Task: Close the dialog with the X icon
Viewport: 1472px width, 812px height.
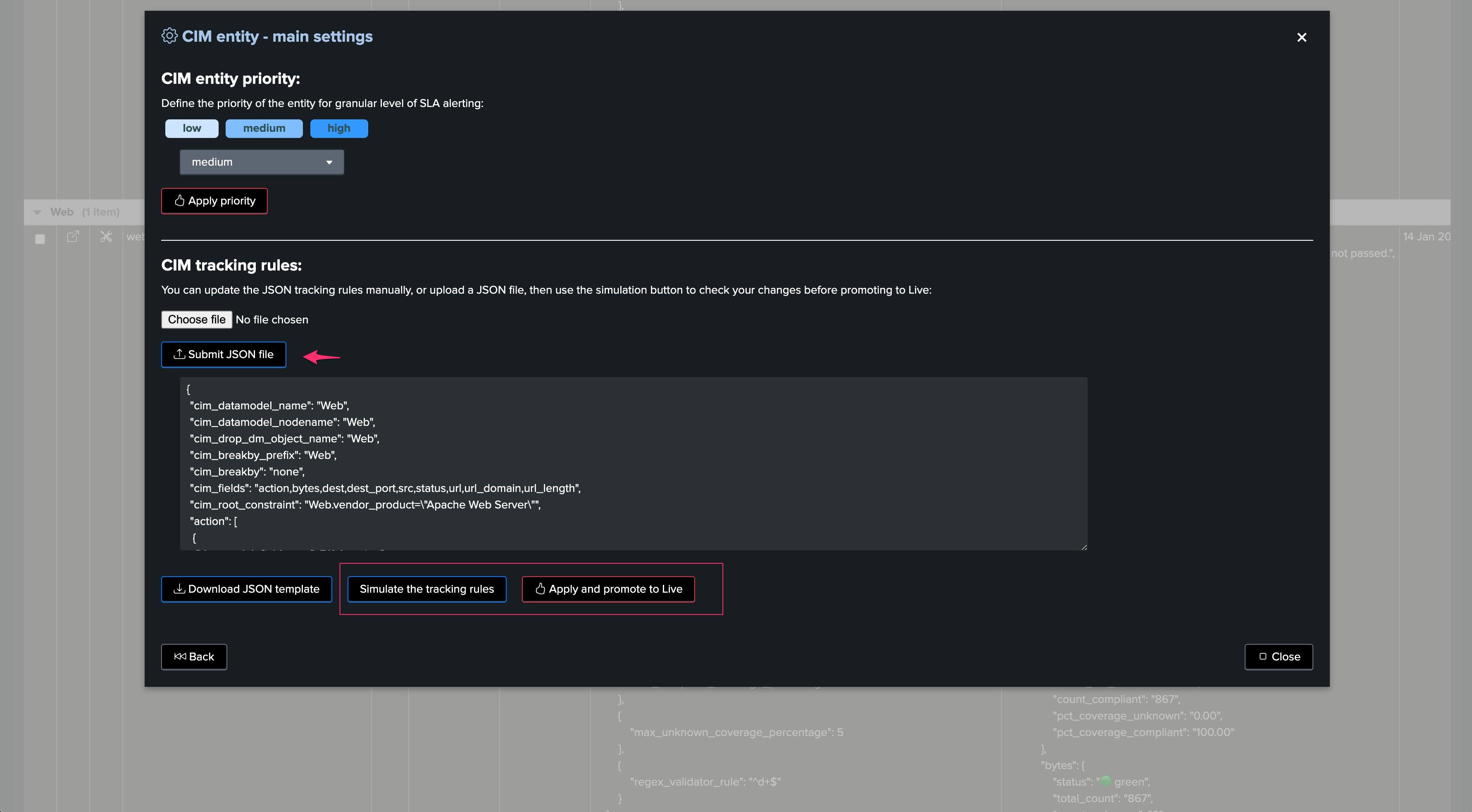Action: 1301,37
